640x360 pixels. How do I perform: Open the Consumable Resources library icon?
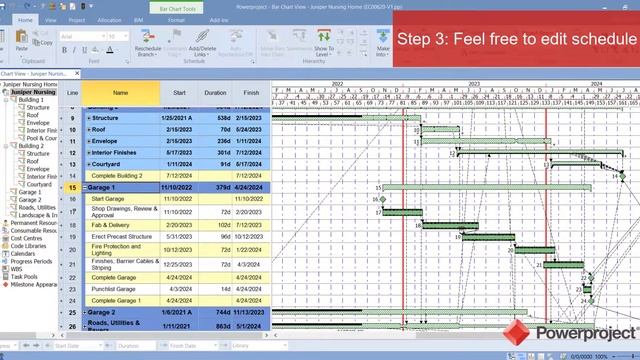coord(6,231)
